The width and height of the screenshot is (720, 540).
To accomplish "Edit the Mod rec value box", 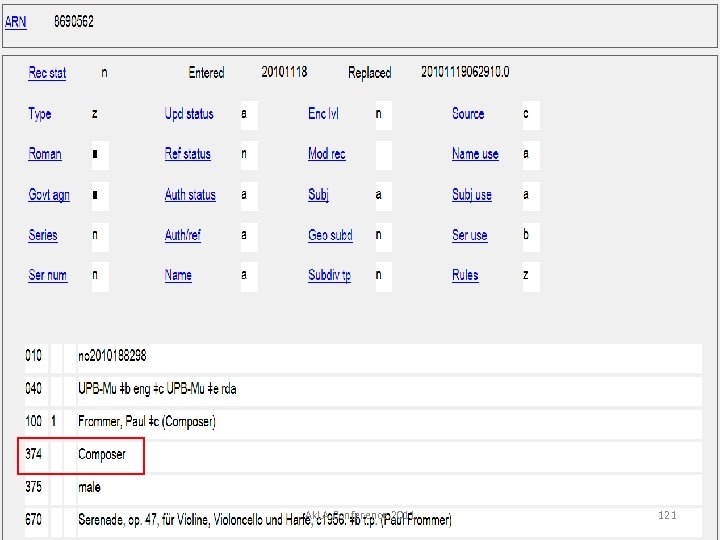I will 385,154.
